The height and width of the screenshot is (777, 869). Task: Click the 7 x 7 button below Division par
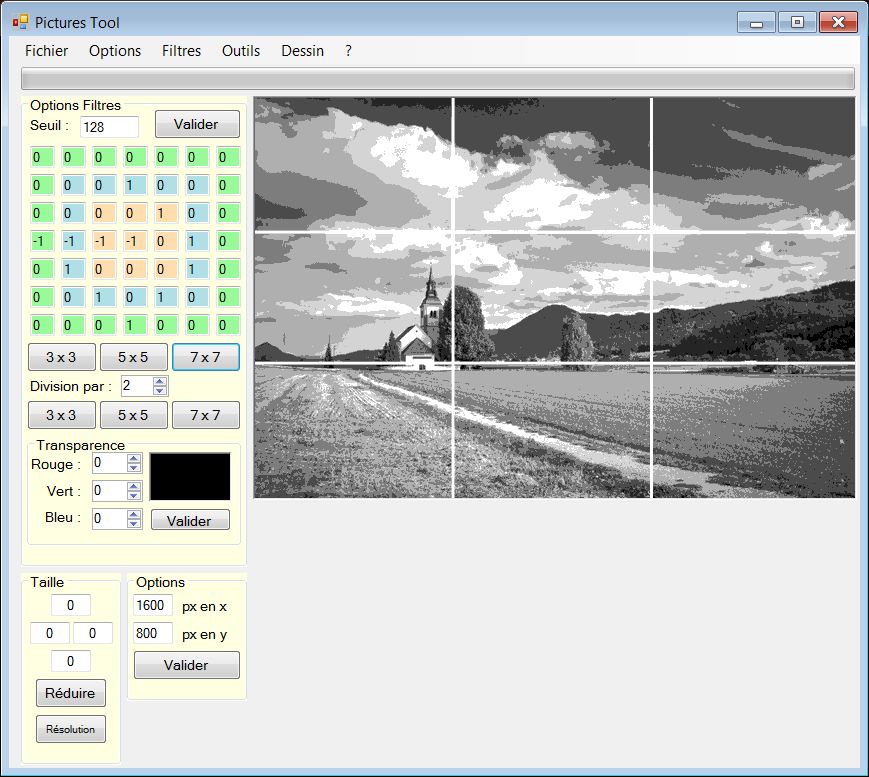pyautogui.click(x=206, y=415)
